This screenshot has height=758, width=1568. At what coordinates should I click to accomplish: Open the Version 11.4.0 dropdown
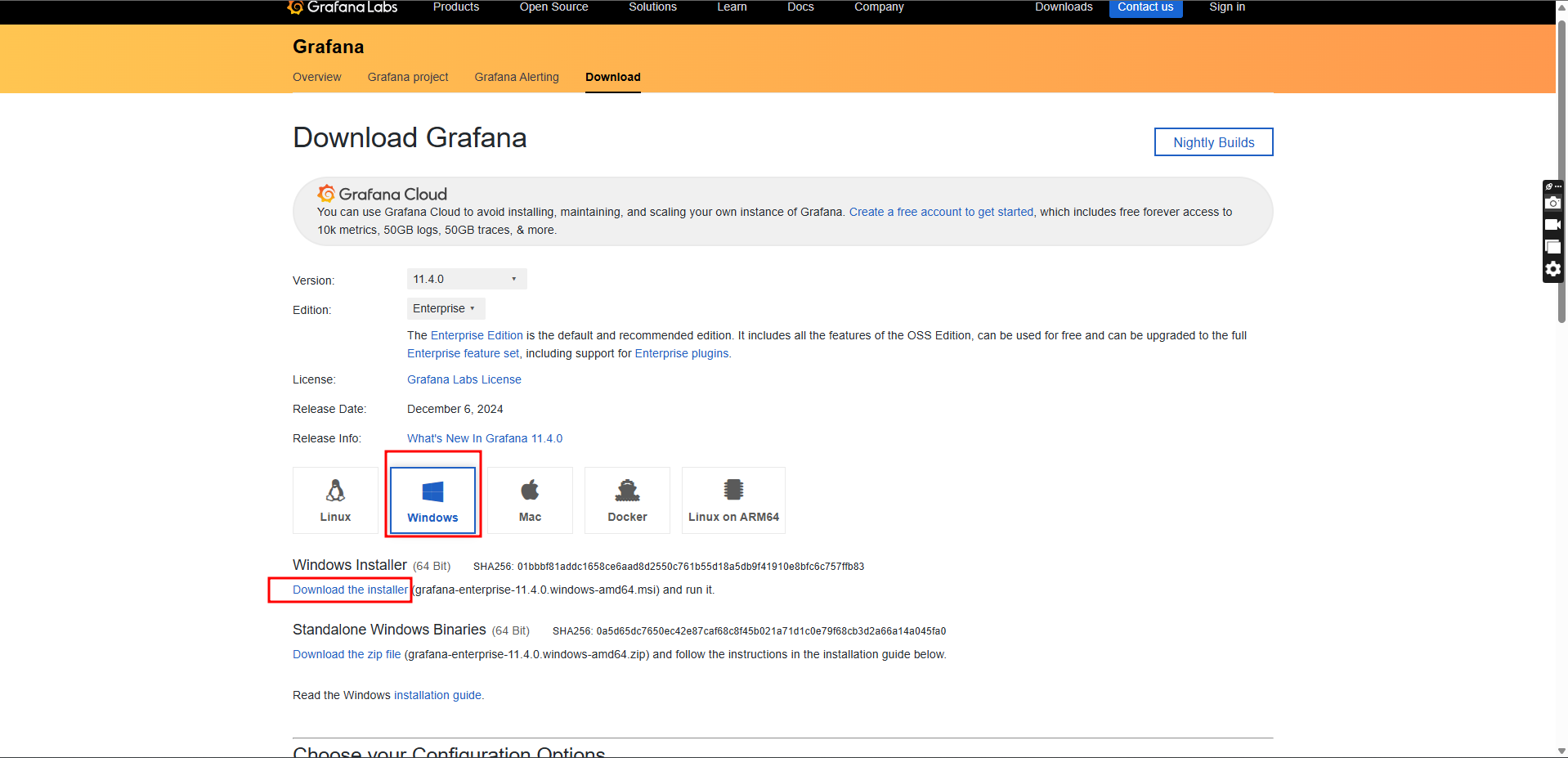(x=467, y=279)
